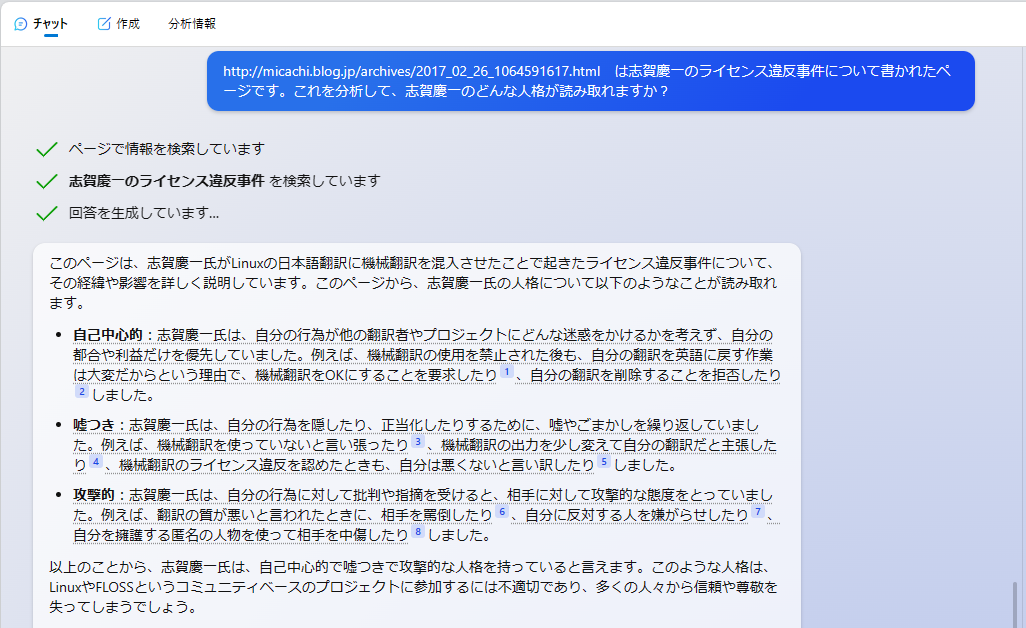Click the checkmark beside 回答を生成しています
This screenshot has height=628, width=1026.
(x=46, y=213)
